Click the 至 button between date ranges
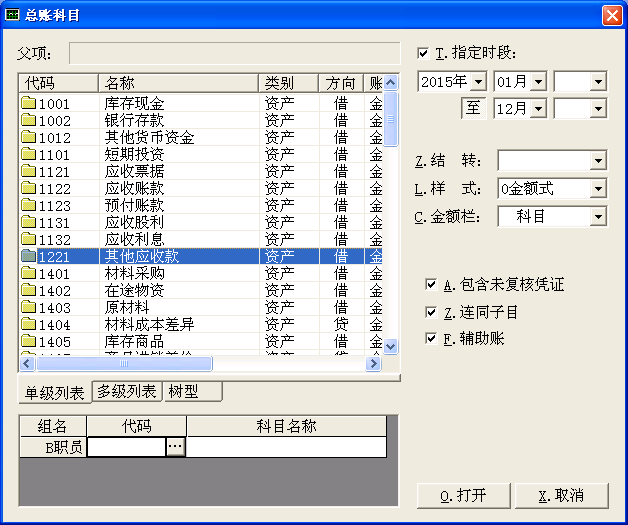The height and width of the screenshot is (525, 628). 473,108
